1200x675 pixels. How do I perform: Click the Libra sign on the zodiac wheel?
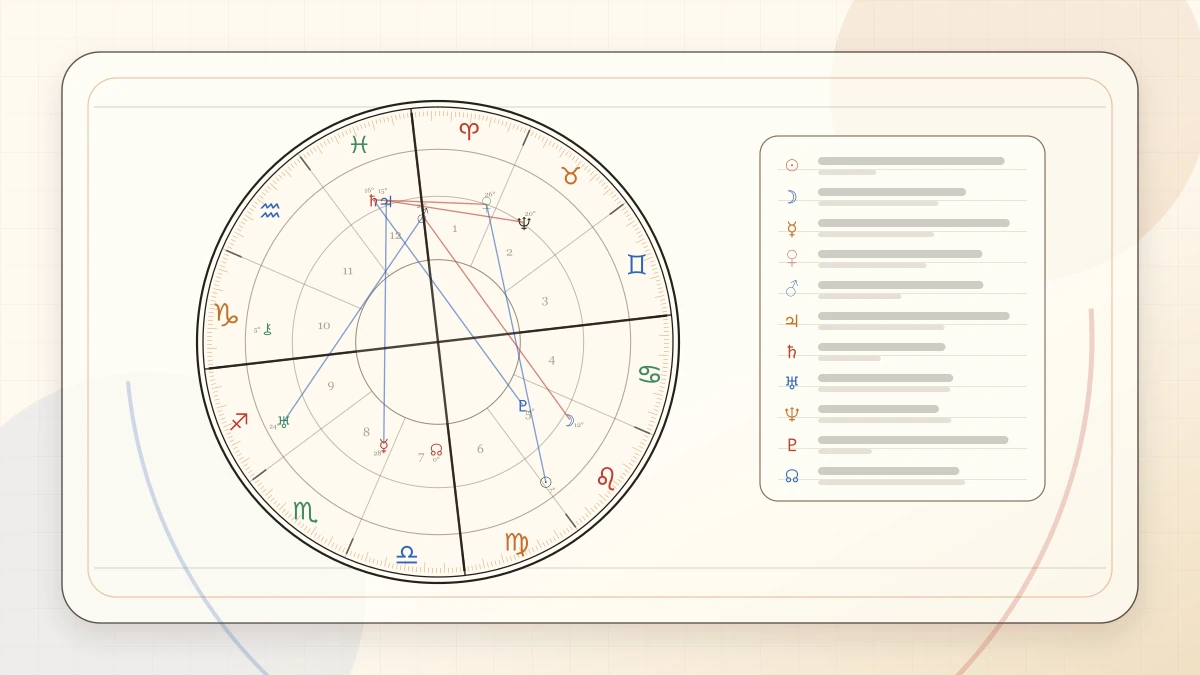click(x=406, y=554)
